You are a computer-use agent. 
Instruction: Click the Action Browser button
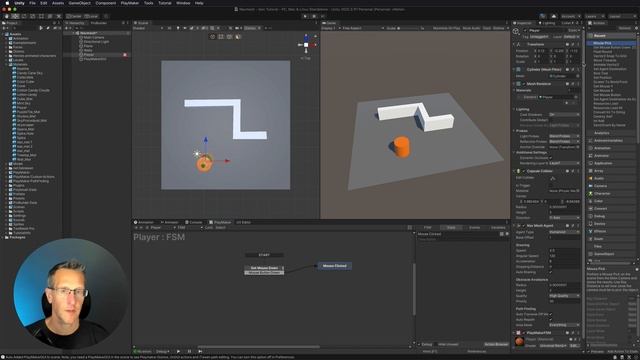[x=496, y=344]
